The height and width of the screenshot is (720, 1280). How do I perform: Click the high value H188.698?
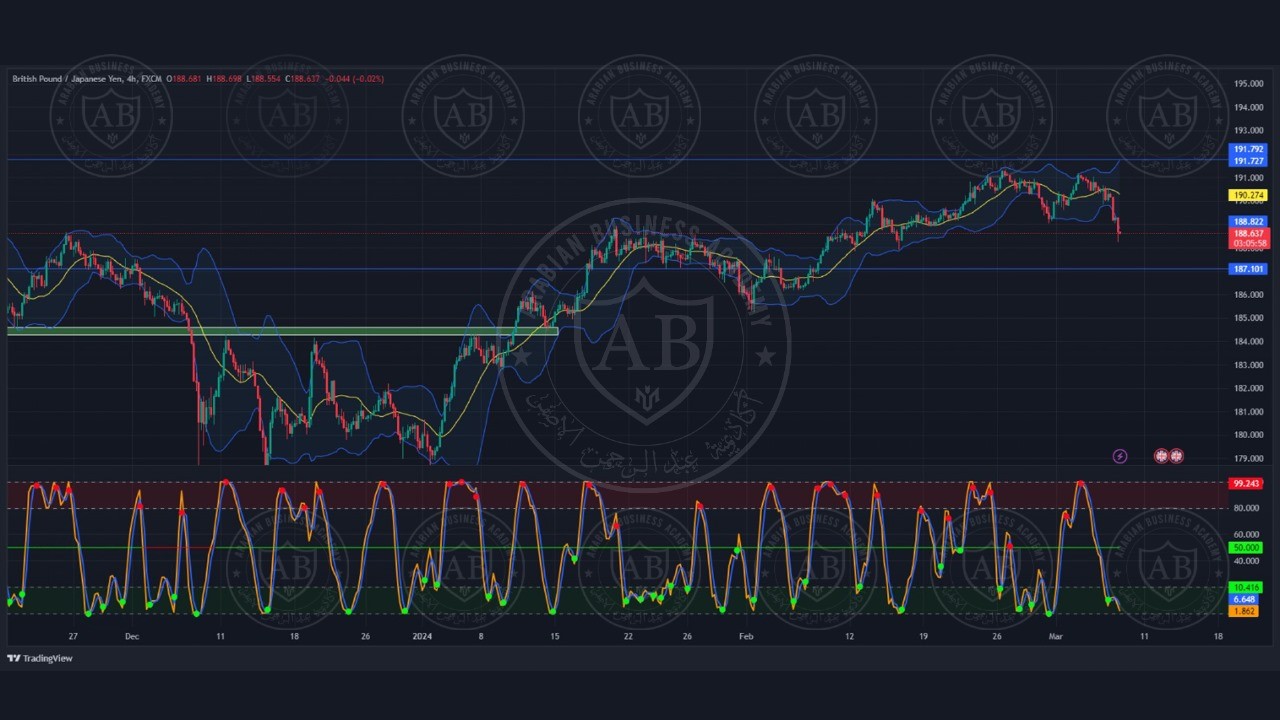(224, 78)
